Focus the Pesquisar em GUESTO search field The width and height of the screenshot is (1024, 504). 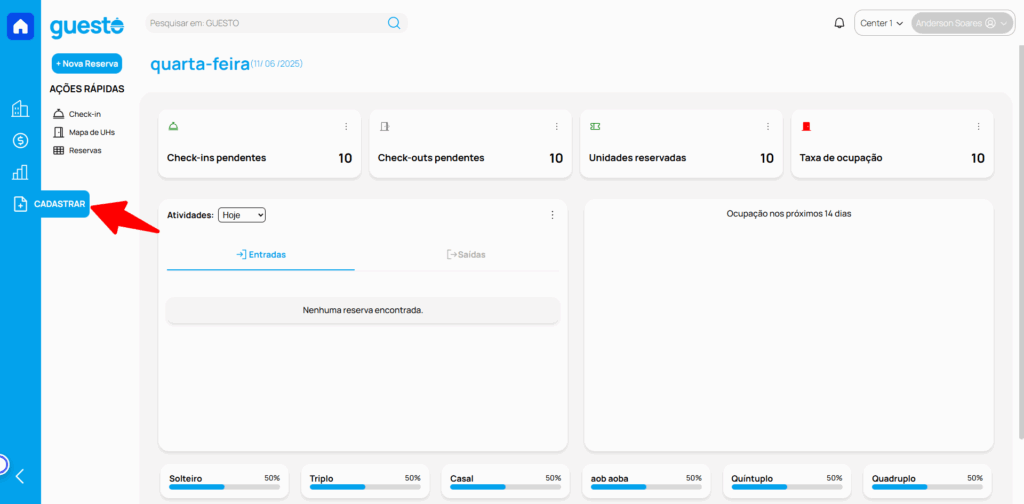tap(265, 23)
